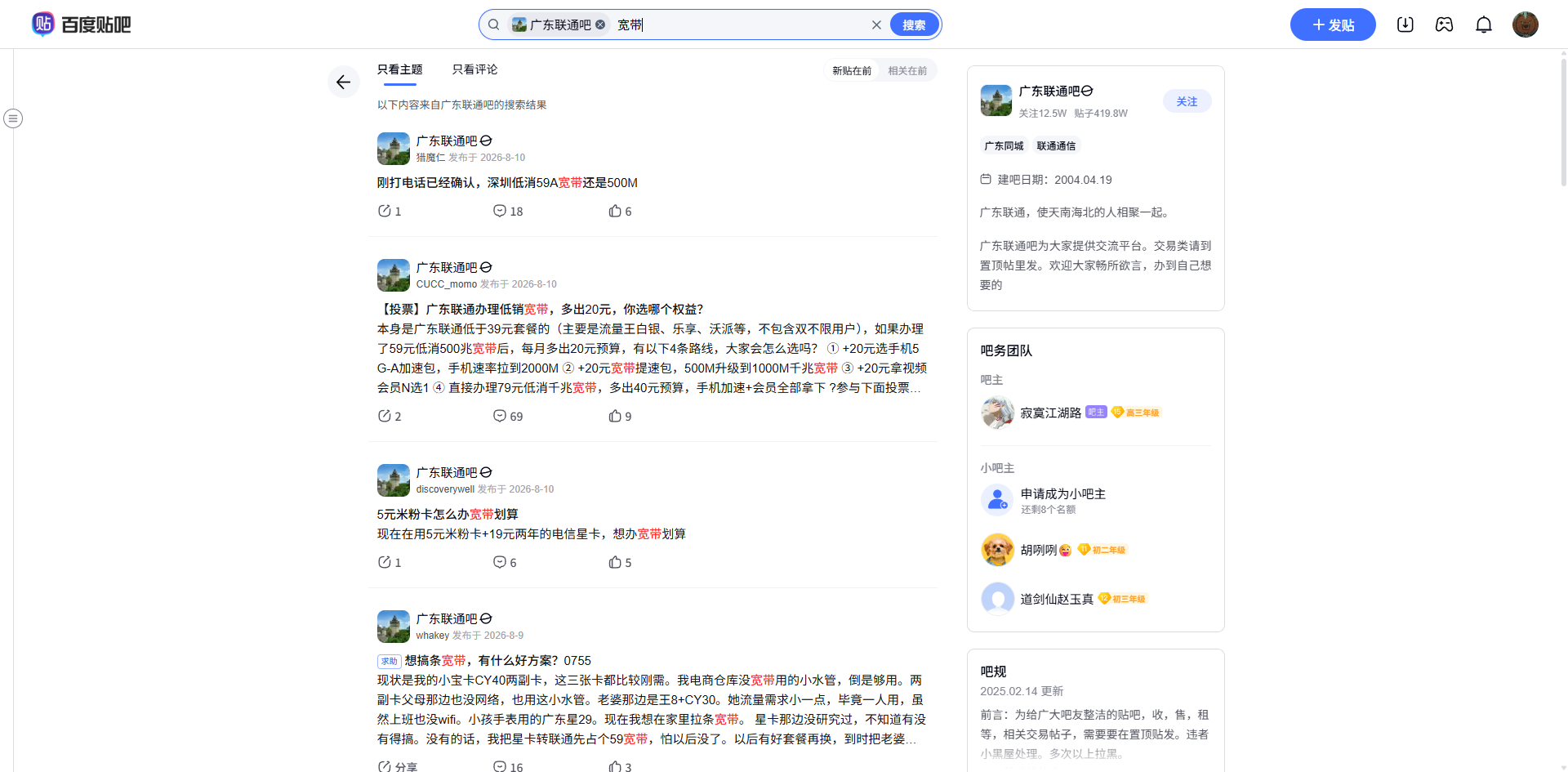Share the 5元米粉卡 post
Image resolution: width=1568 pixels, height=772 pixels.
(390, 563)
